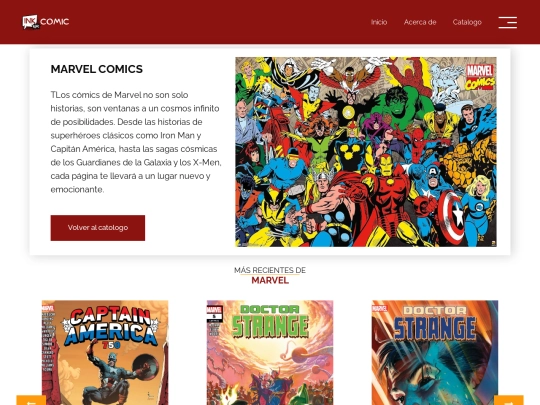
Task: Click the previous carousel arrow
Action: (x=31, y=401)
